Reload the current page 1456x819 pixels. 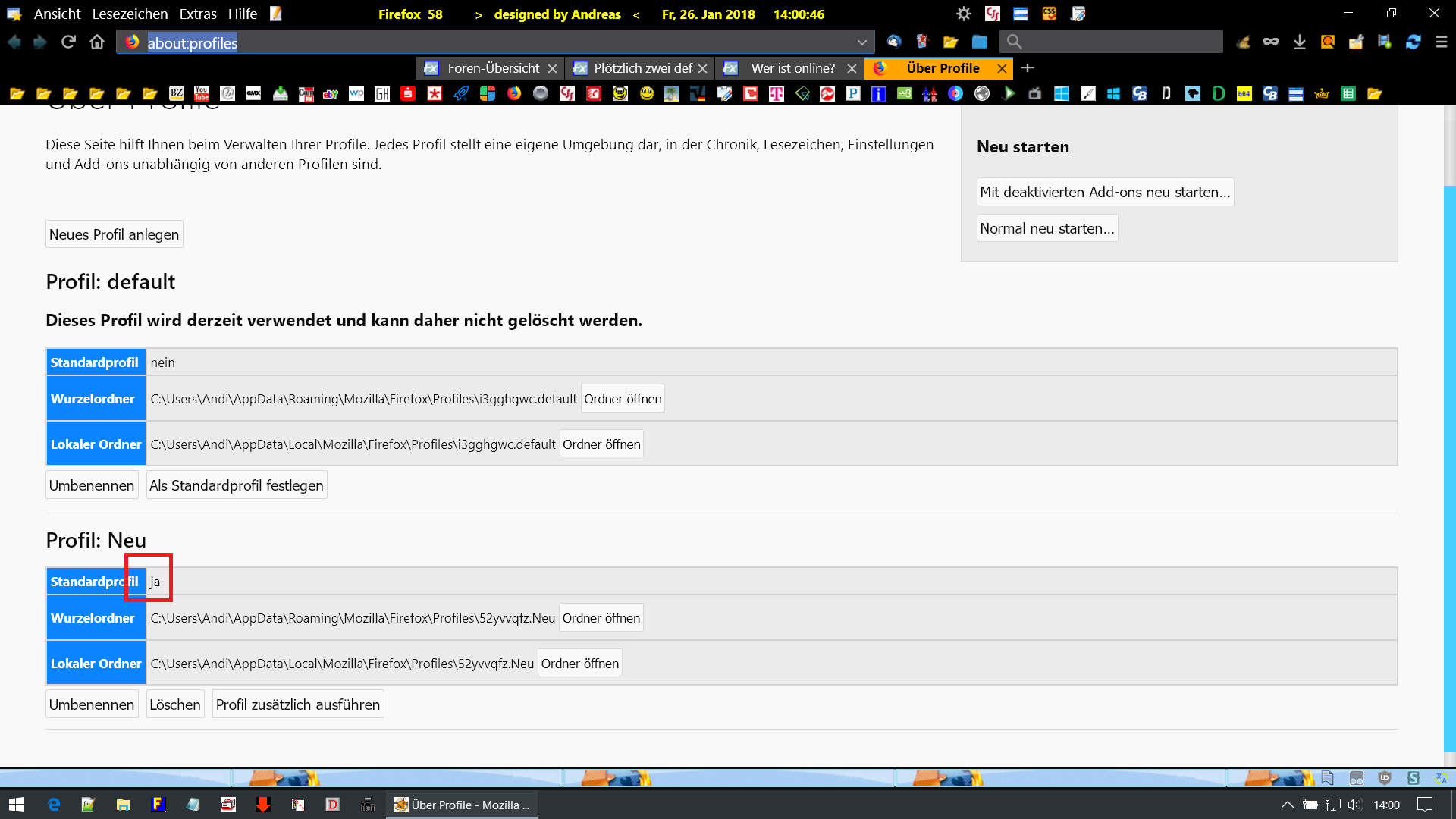click(68, 42)
